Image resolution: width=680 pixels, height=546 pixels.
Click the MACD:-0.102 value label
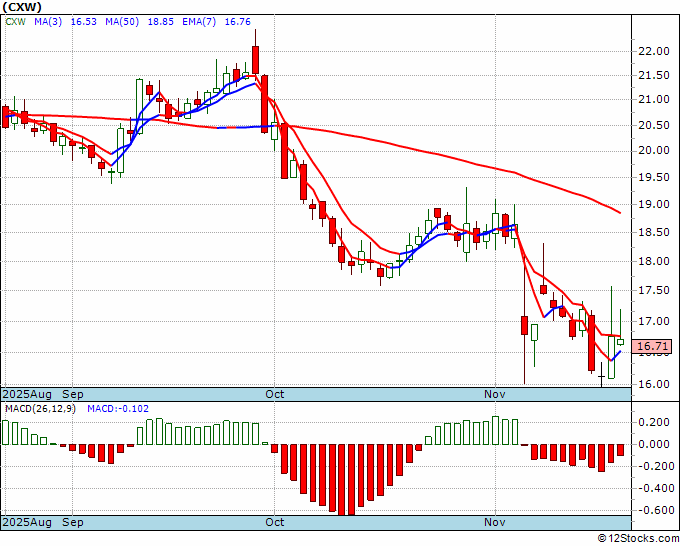pyautogui.click(x=118, y=409)
